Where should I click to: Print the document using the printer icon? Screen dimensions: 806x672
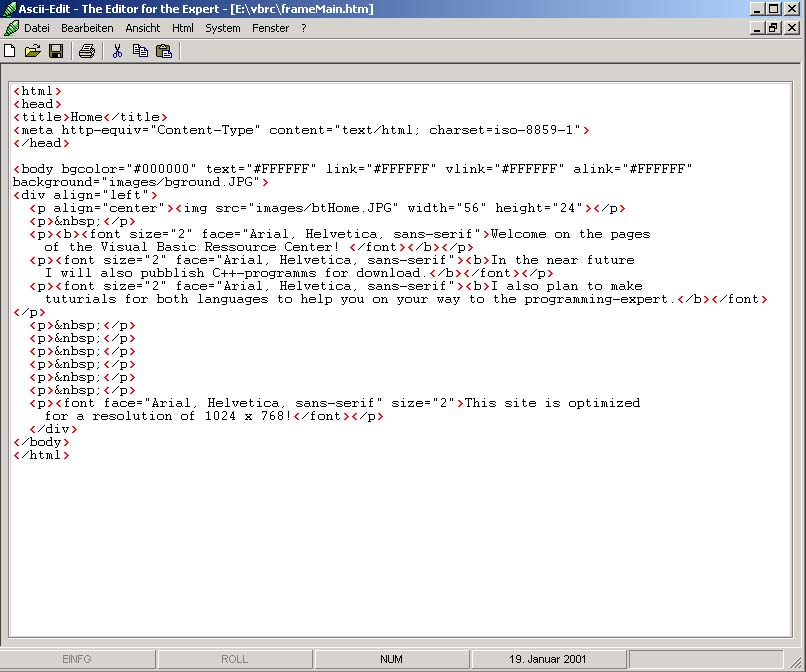pos(87,51)
